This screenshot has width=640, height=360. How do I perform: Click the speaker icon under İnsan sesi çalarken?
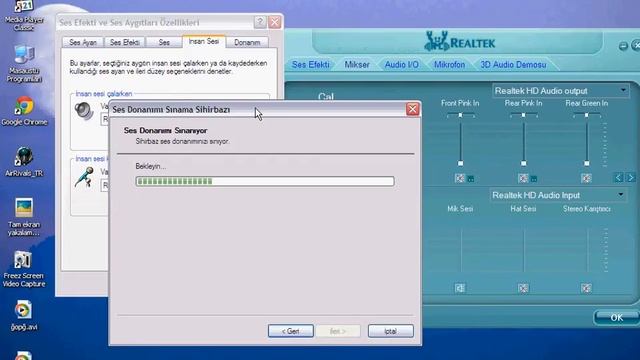(84, 111)
